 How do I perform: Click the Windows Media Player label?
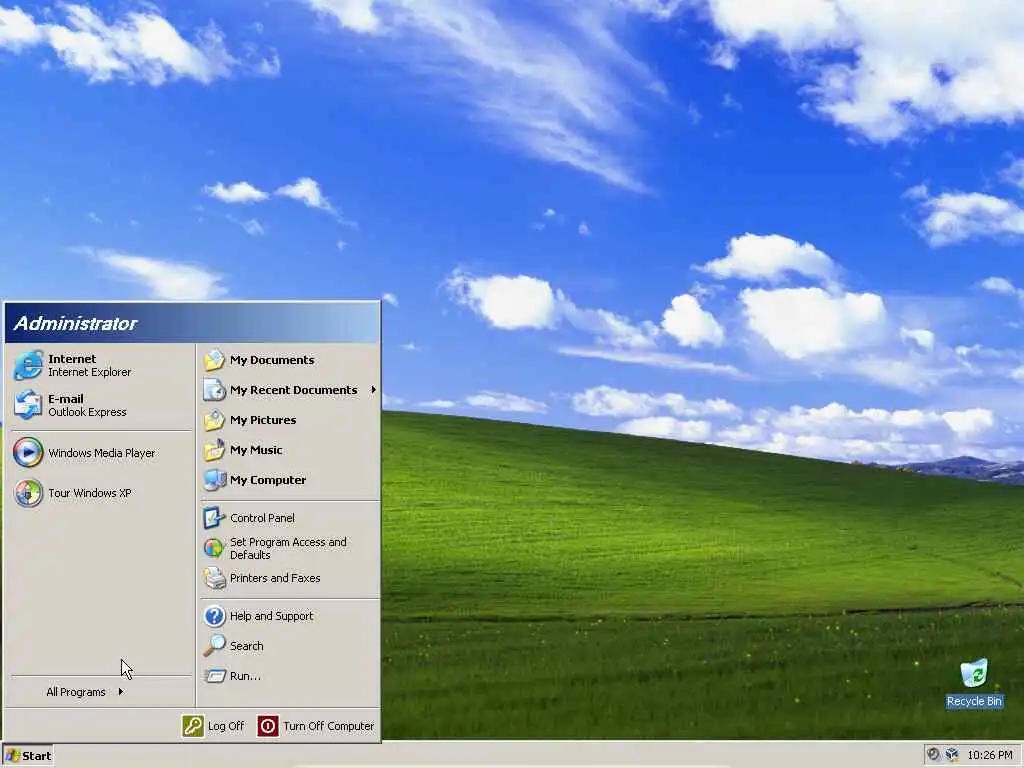[101, 453]
